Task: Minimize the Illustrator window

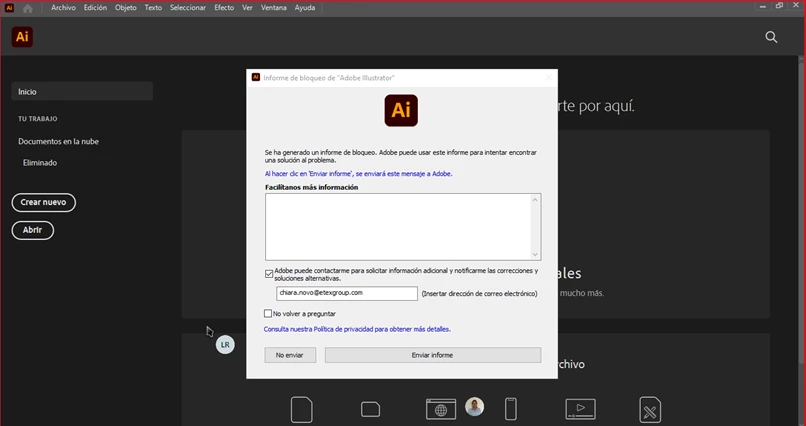Action: coord(763,6)
